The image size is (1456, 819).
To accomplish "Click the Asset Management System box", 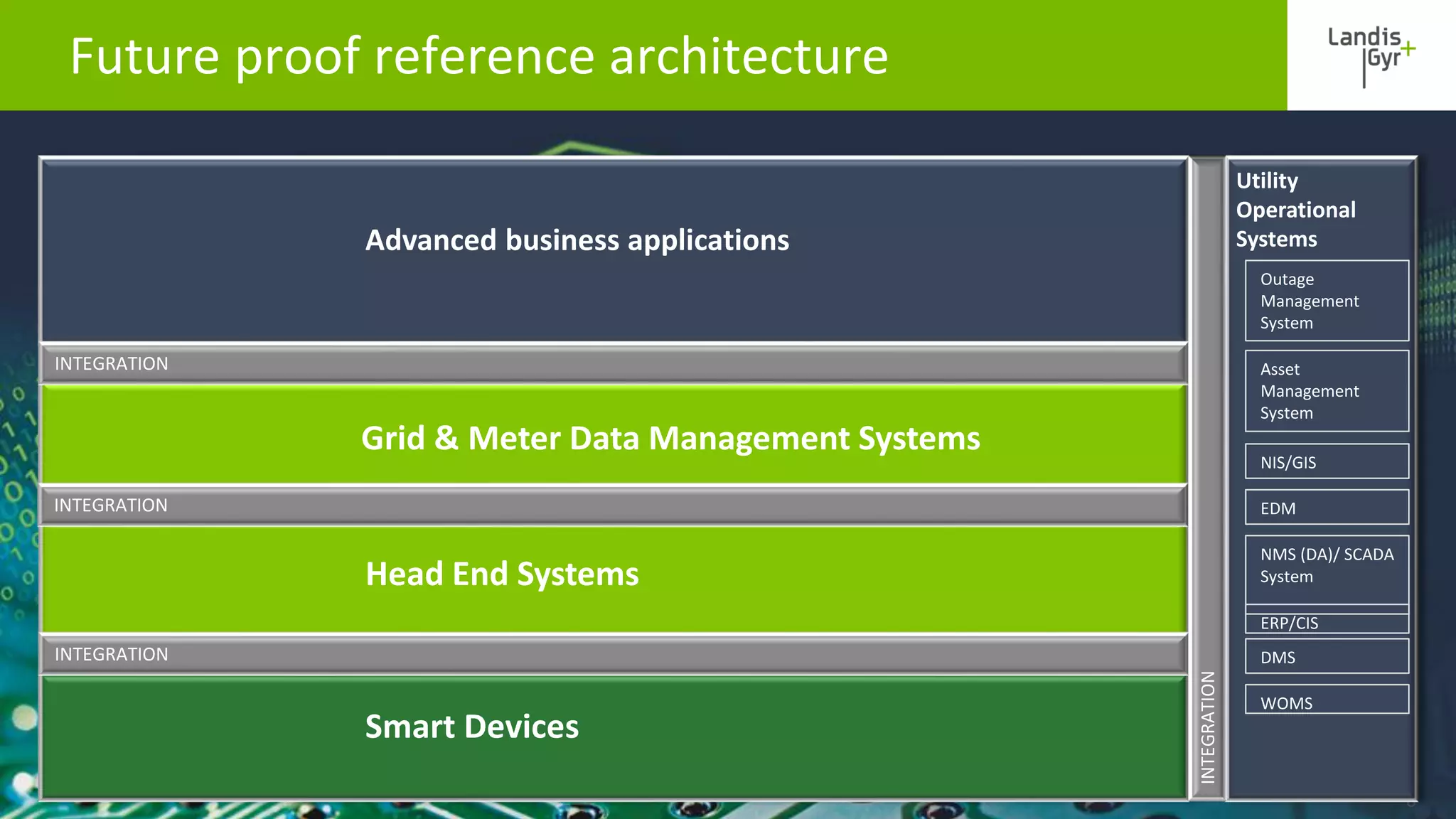I will pos(1327,391).
